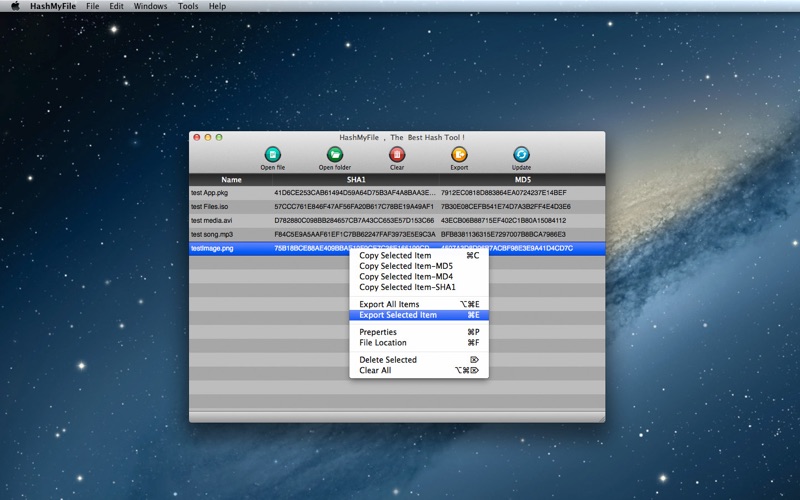Click the blue Update toolbar icon

(521, 155)
